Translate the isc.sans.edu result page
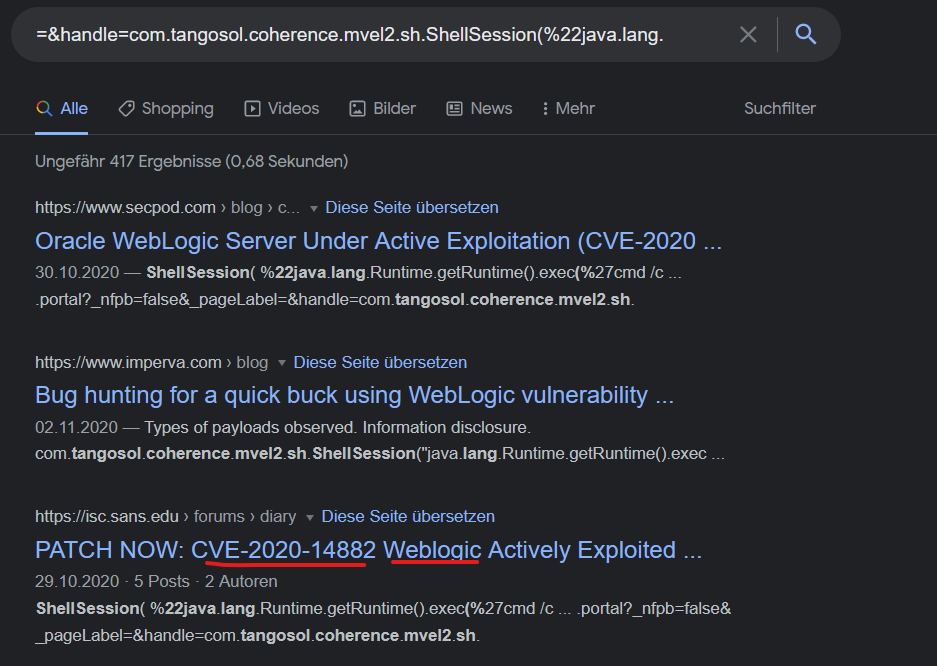The image size is (937, 666). [x=407, y=516]
